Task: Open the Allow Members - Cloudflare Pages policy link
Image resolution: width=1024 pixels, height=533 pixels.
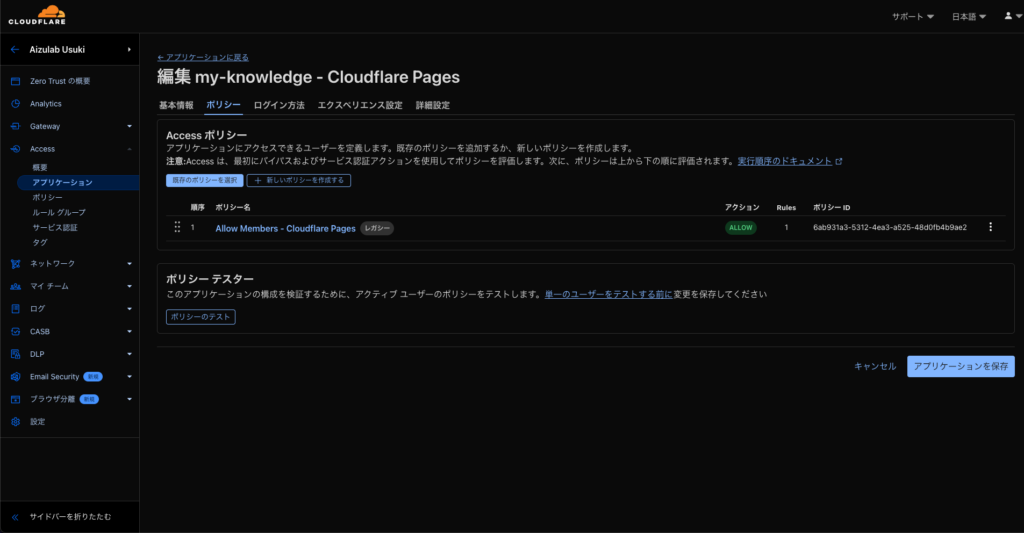Action: [285, 229]
